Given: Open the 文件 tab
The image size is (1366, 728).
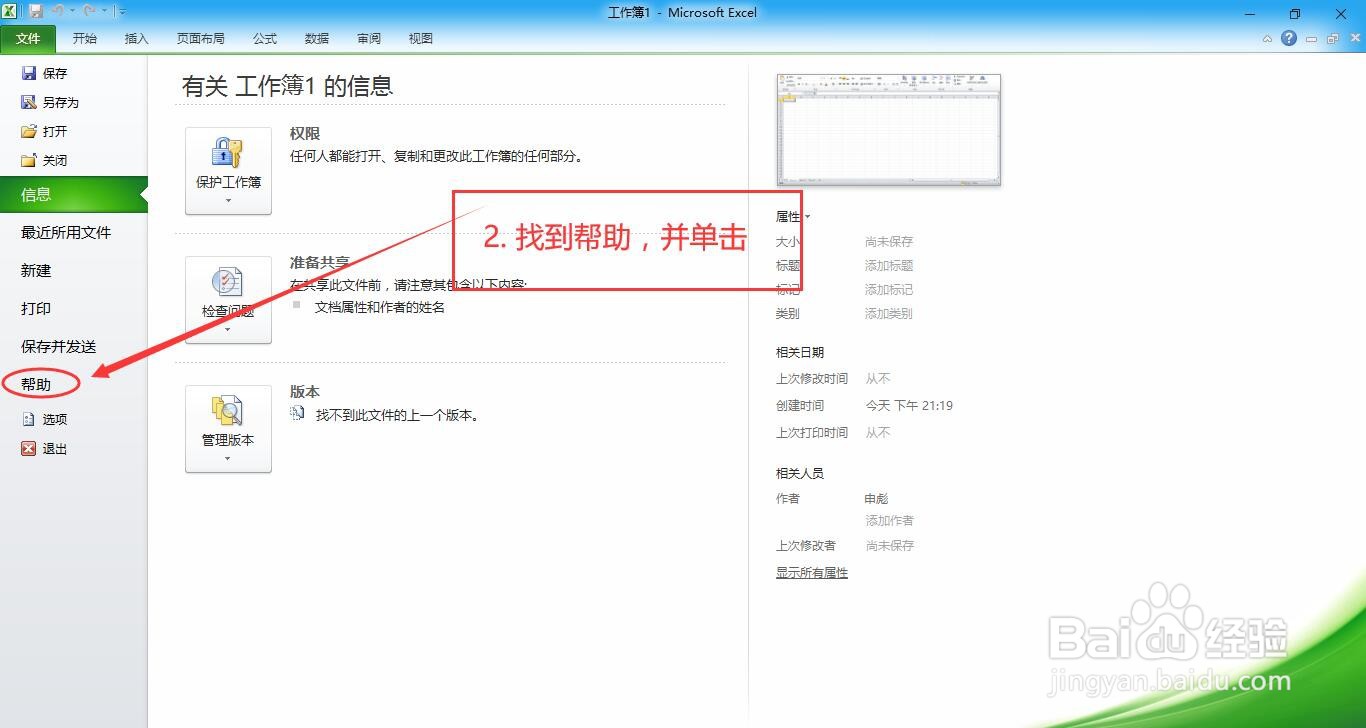Looking at the screenshot, I should (28, 38).
